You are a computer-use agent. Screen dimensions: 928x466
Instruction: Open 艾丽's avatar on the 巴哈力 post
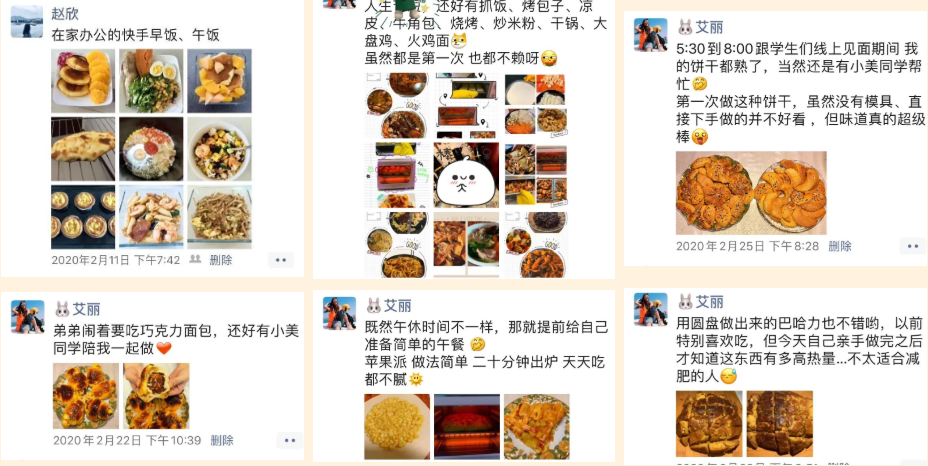point(651,309)
